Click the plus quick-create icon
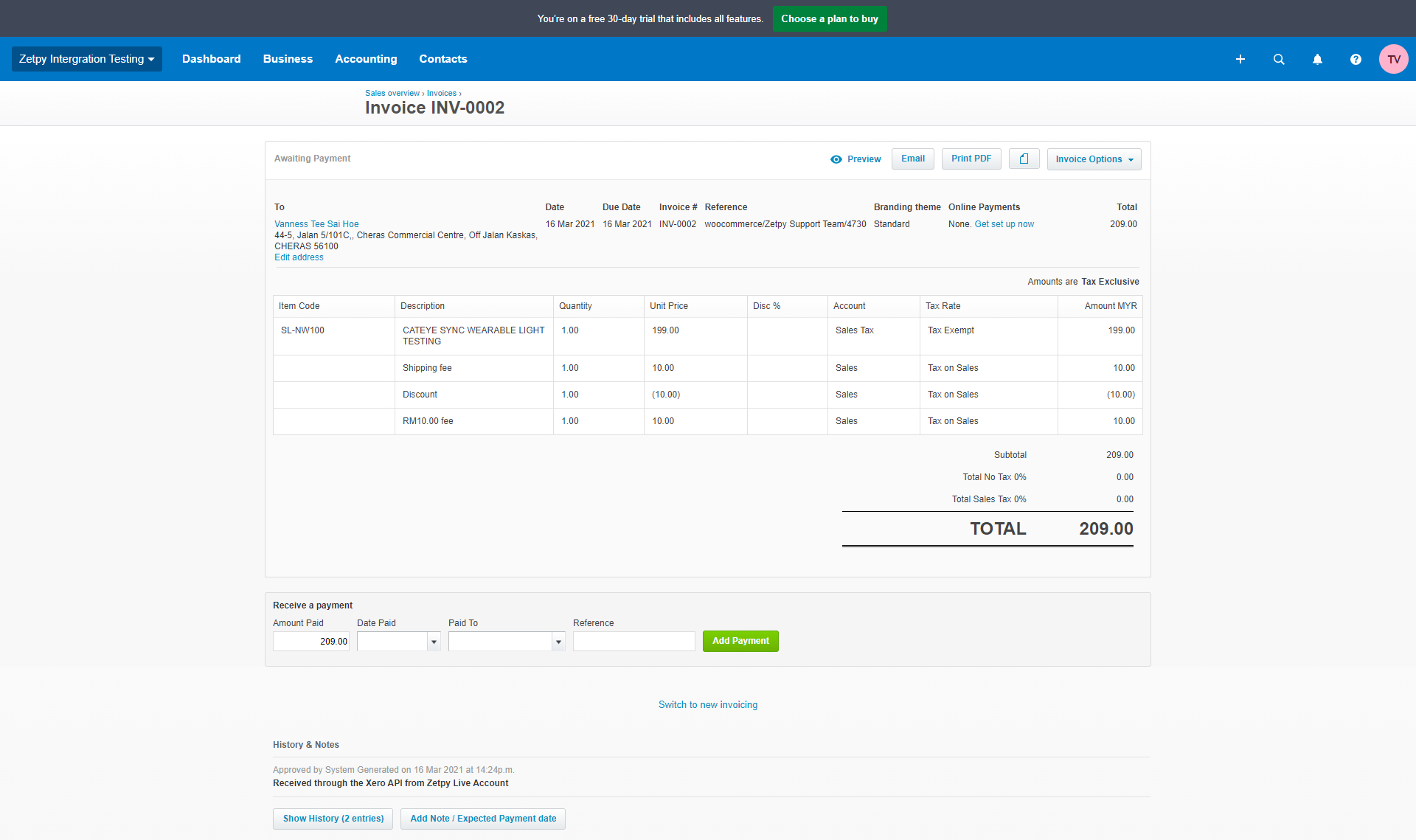 point(1240,59)
